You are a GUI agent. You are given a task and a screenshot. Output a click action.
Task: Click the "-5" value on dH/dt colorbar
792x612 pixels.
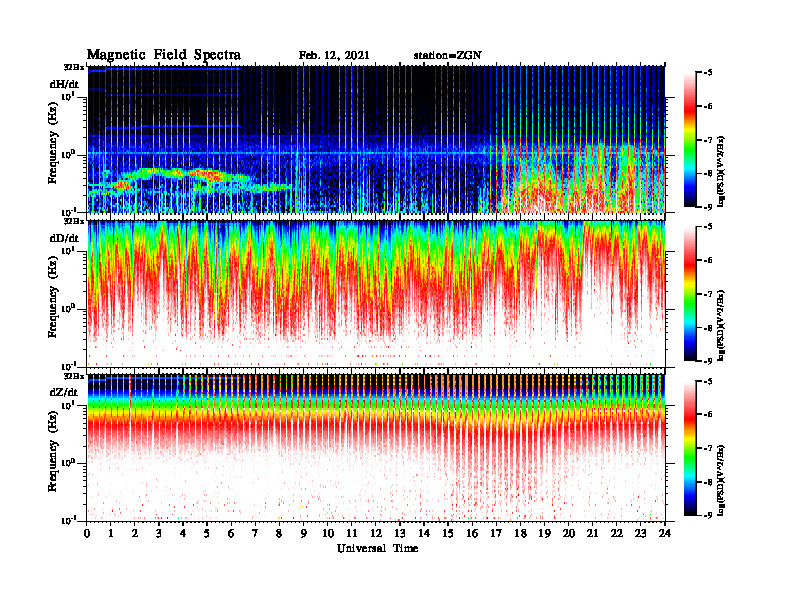click(708, 73)
